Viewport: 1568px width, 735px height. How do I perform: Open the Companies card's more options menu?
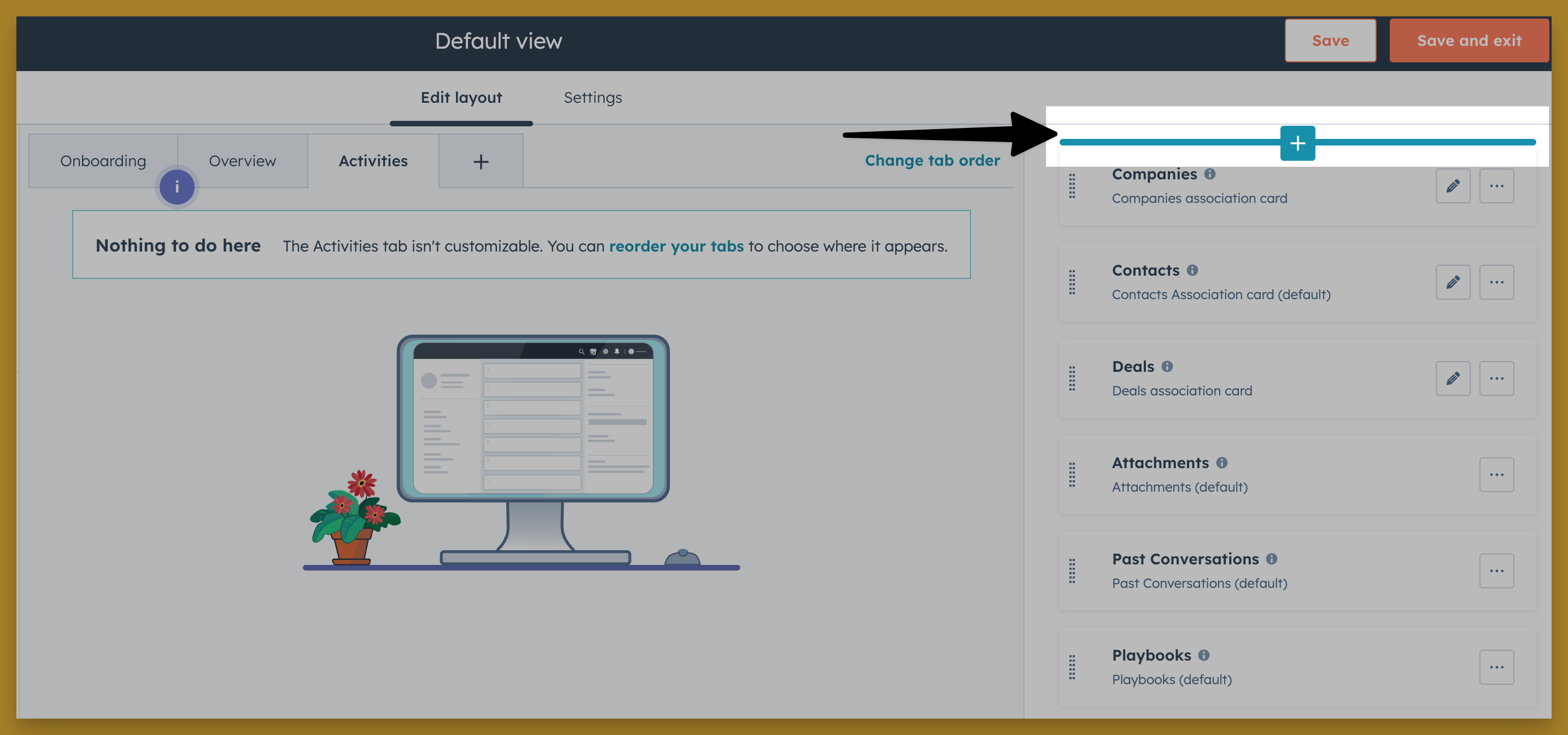click(x=1496, y=186)
